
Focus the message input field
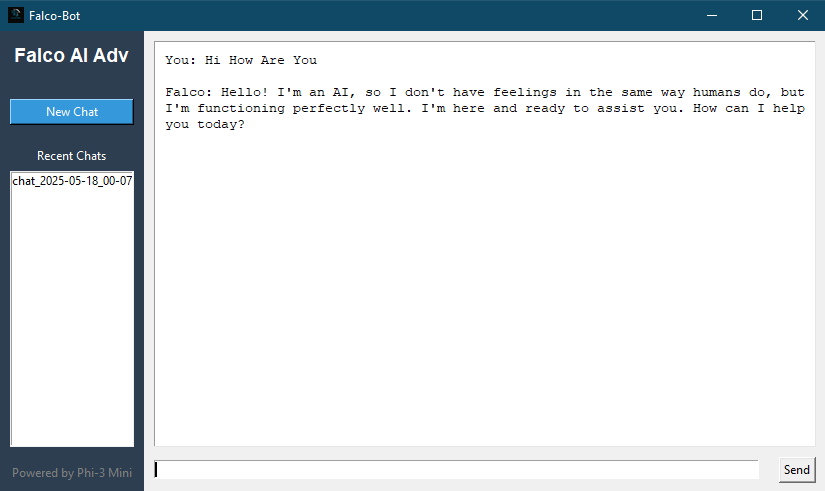[x=456, y=469]
